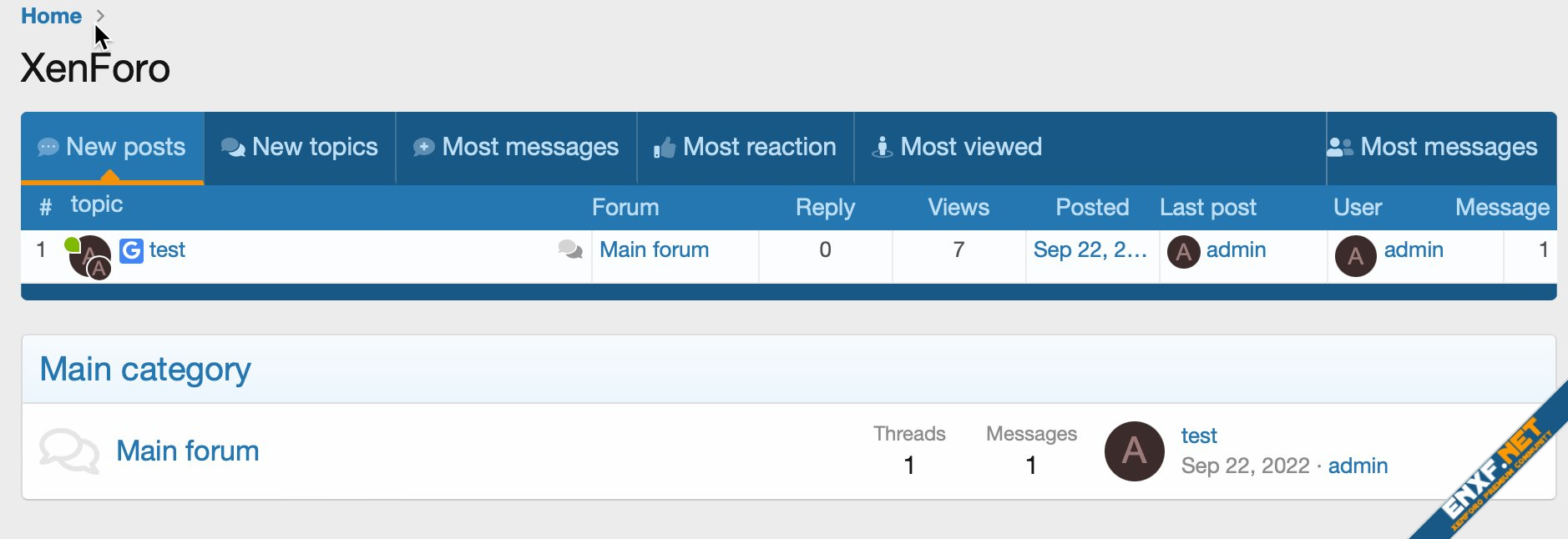Viewport: 1568px width, 539px height.
Task: Click the large avatar in the Main forum row
Action: coord(1134,451)
